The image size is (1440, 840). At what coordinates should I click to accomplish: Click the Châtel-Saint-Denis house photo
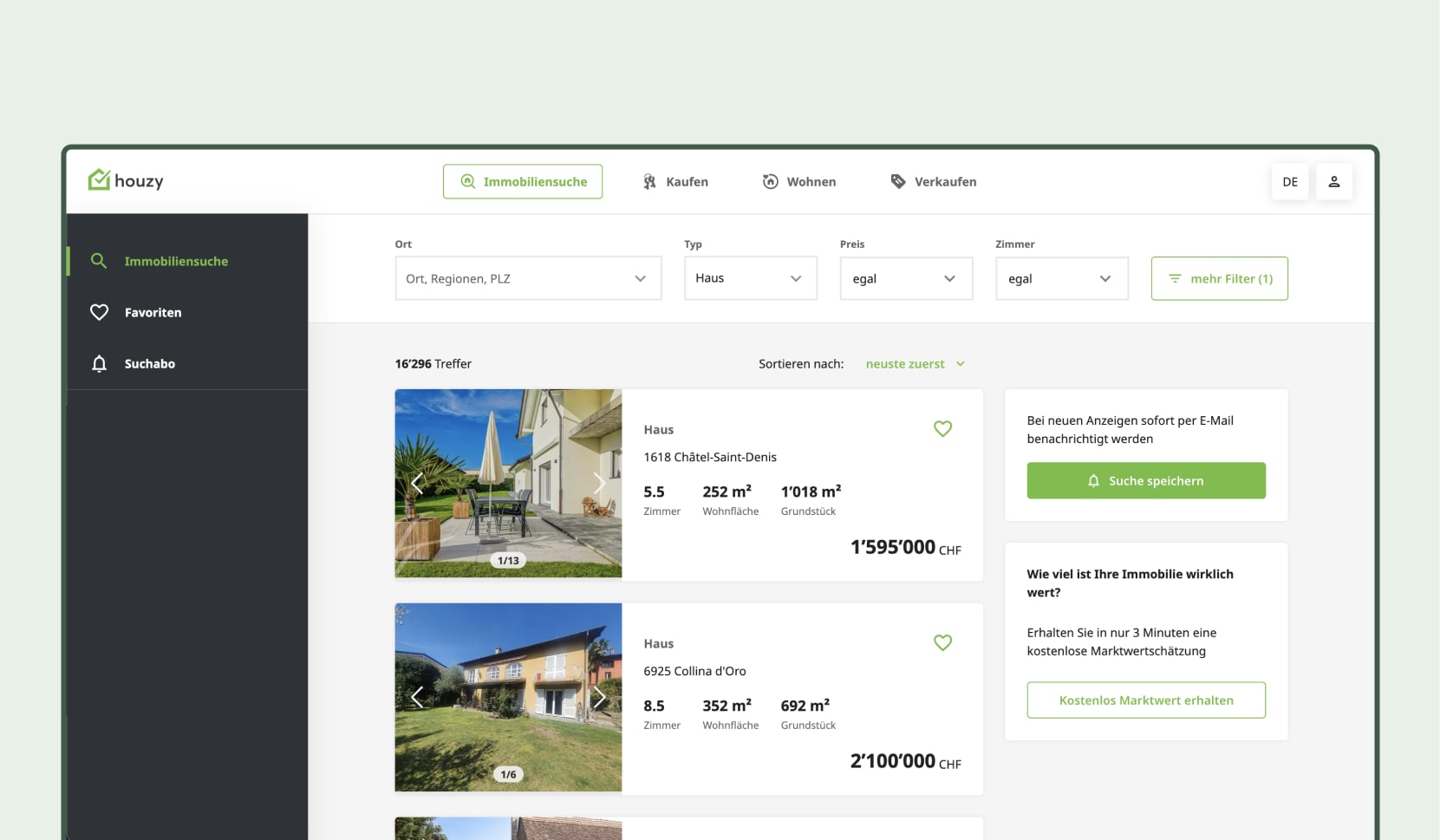coord(508,483)
